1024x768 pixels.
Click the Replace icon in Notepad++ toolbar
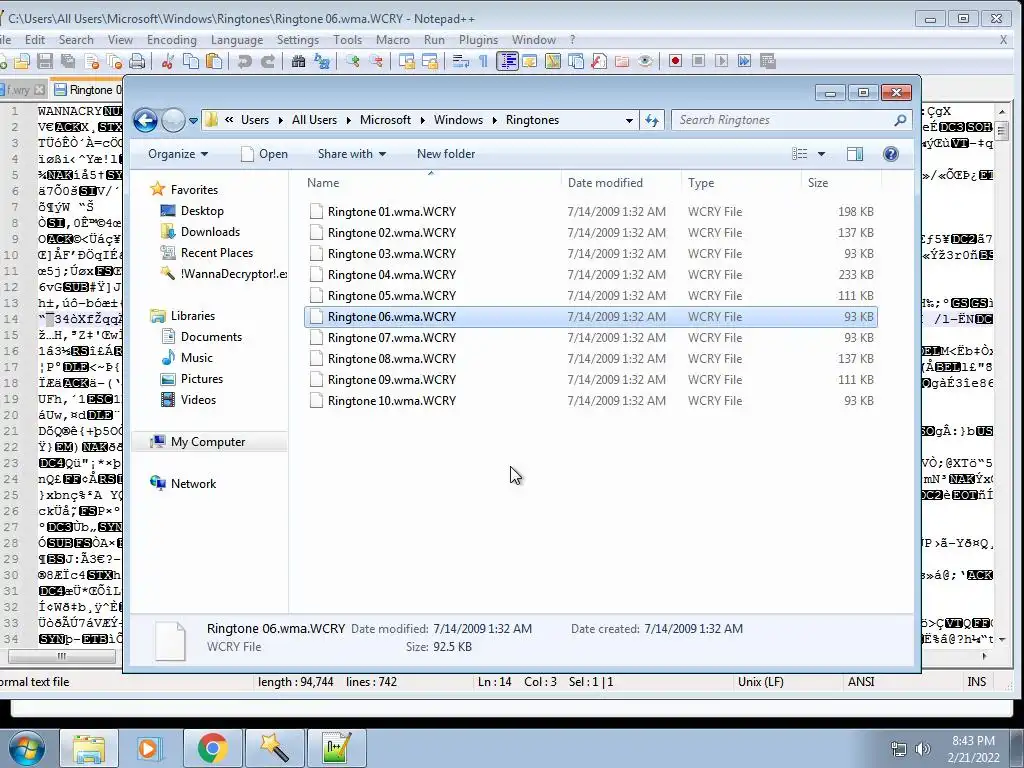point(322,61)
